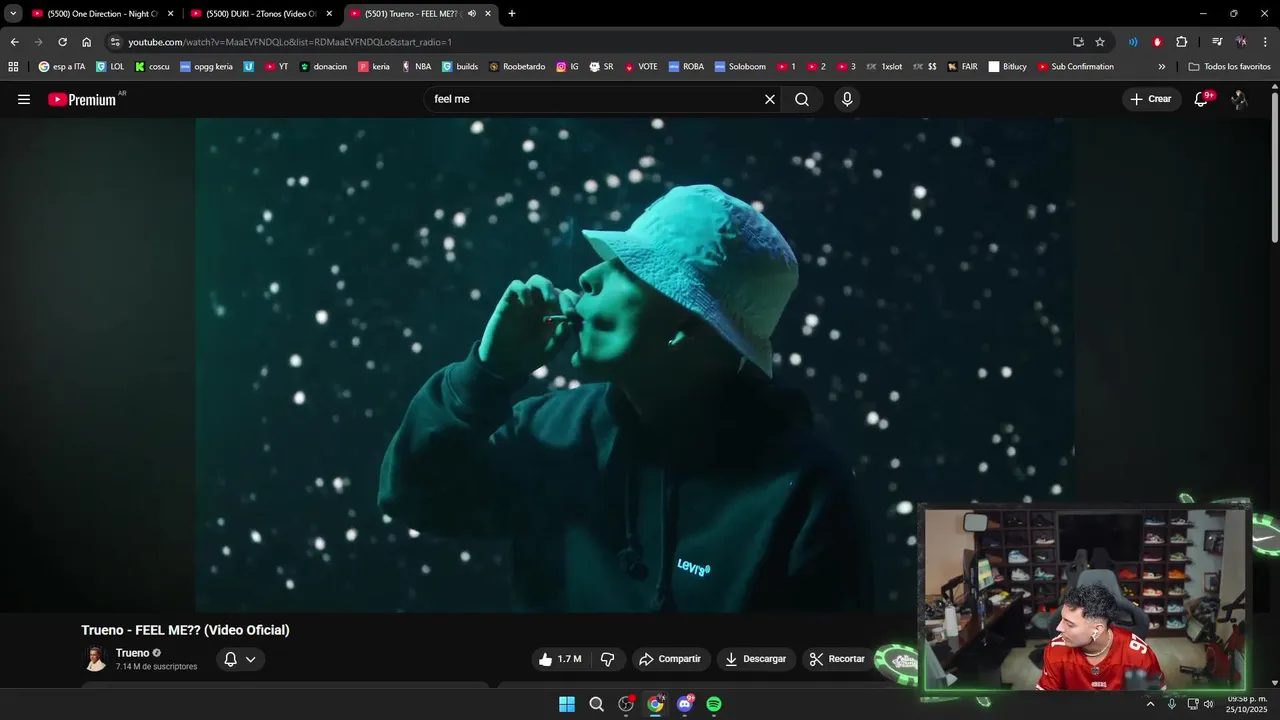Open the blue sound-wave extension
Image resolution: width=1280 pixels, height=720 pixels.
pos(1133,42)
